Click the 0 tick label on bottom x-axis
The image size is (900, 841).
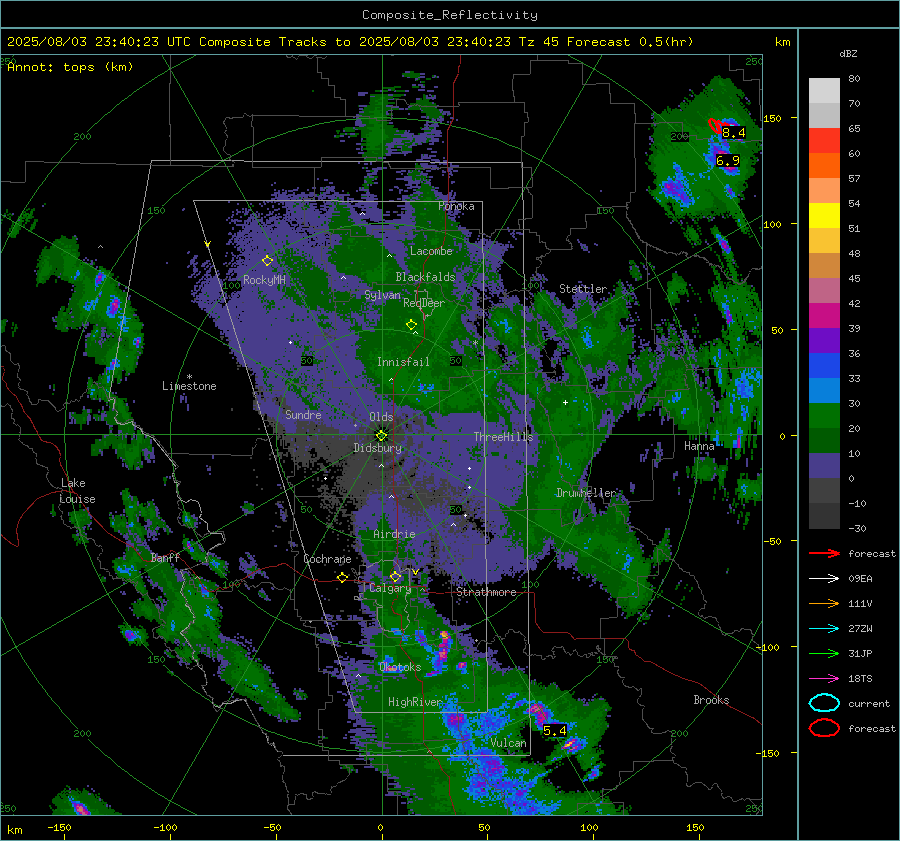point(380,827)
